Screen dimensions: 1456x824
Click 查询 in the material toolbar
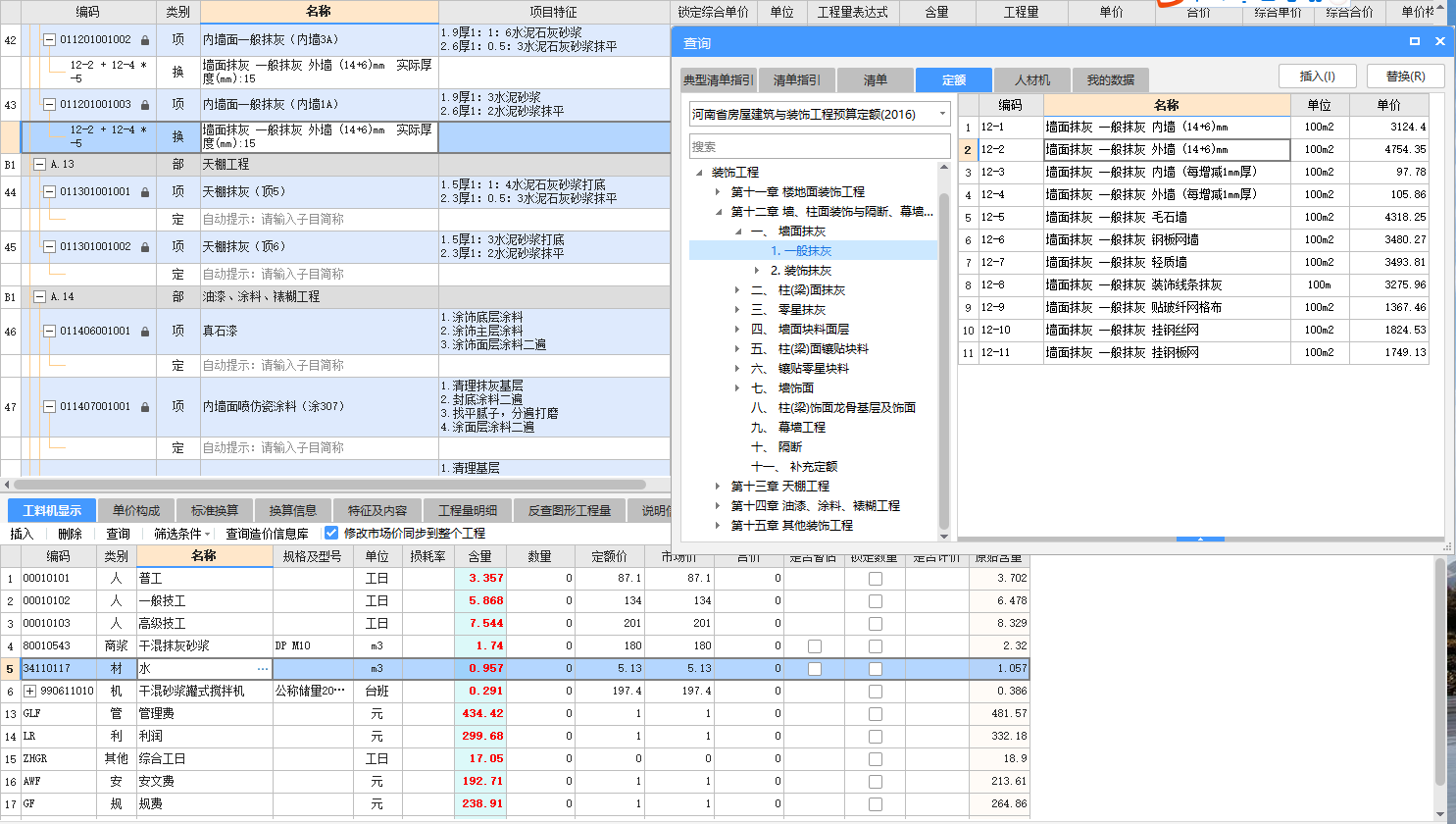point(119,534)
